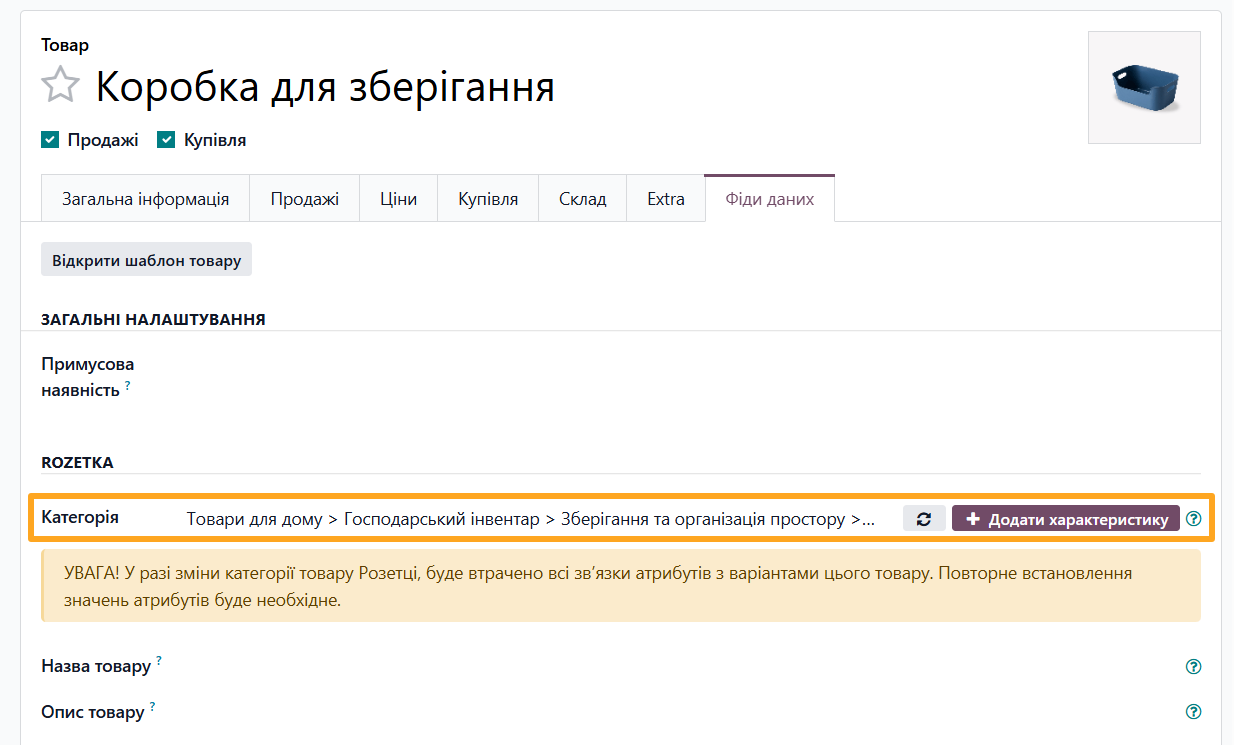Click Додати характеристику button
1234x745 pixels.
tap(1066, 519)
